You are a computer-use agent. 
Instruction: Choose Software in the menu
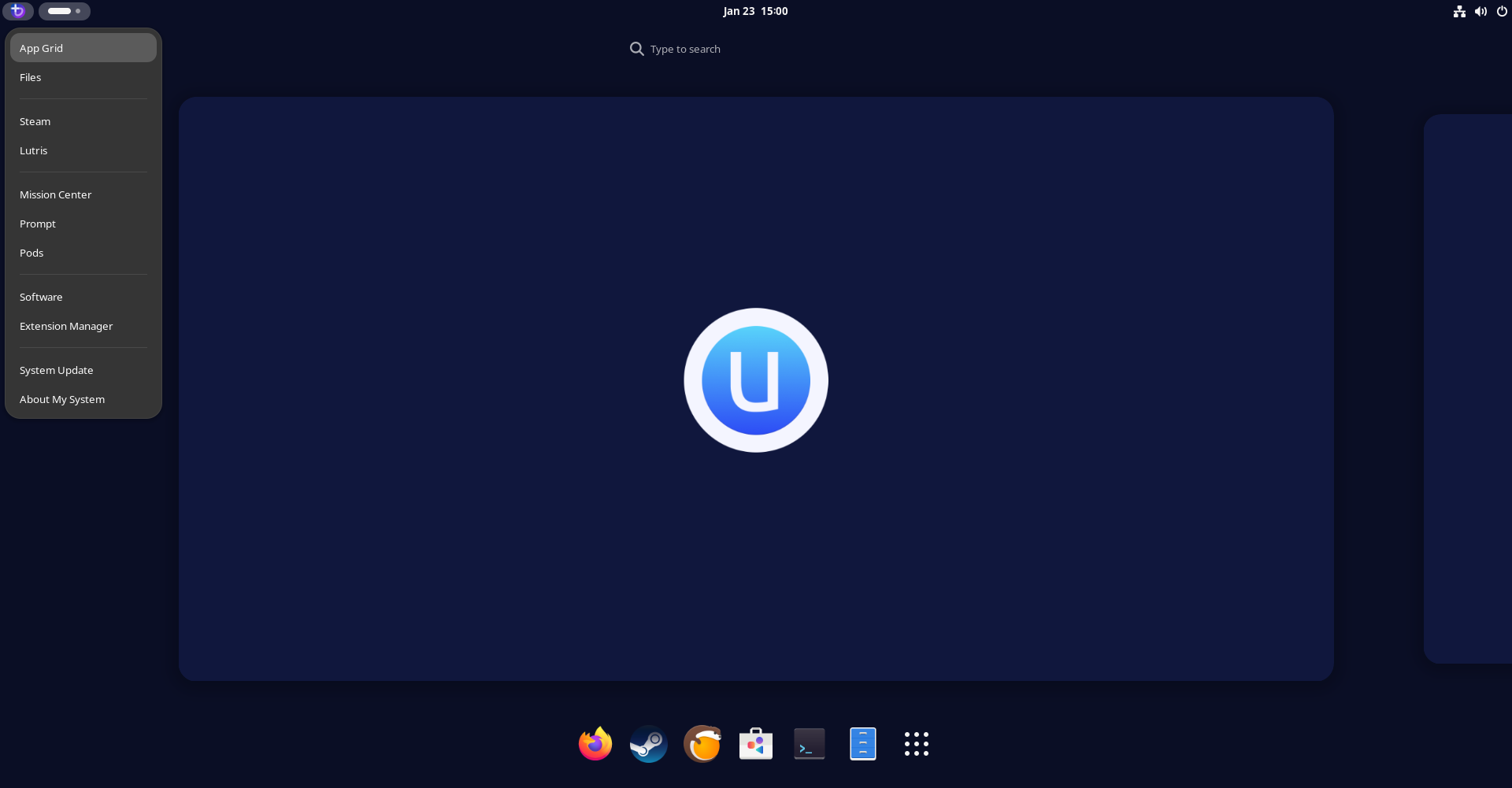pos(83,297)
